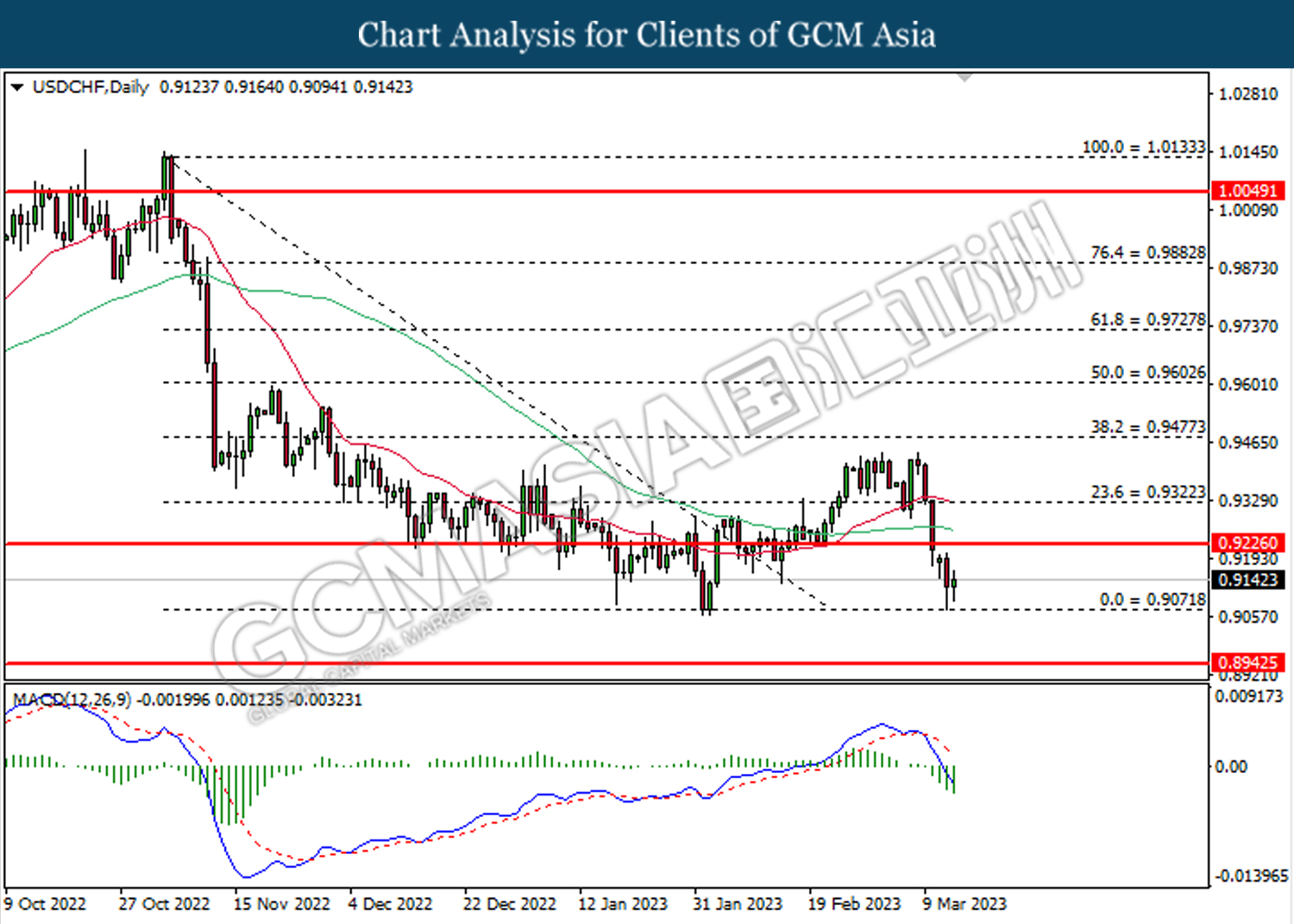Select Fibonacci label 38.2 = 0.94773
The image size is (1294, 924).
pyautogui.click(x=1148, y=427)
